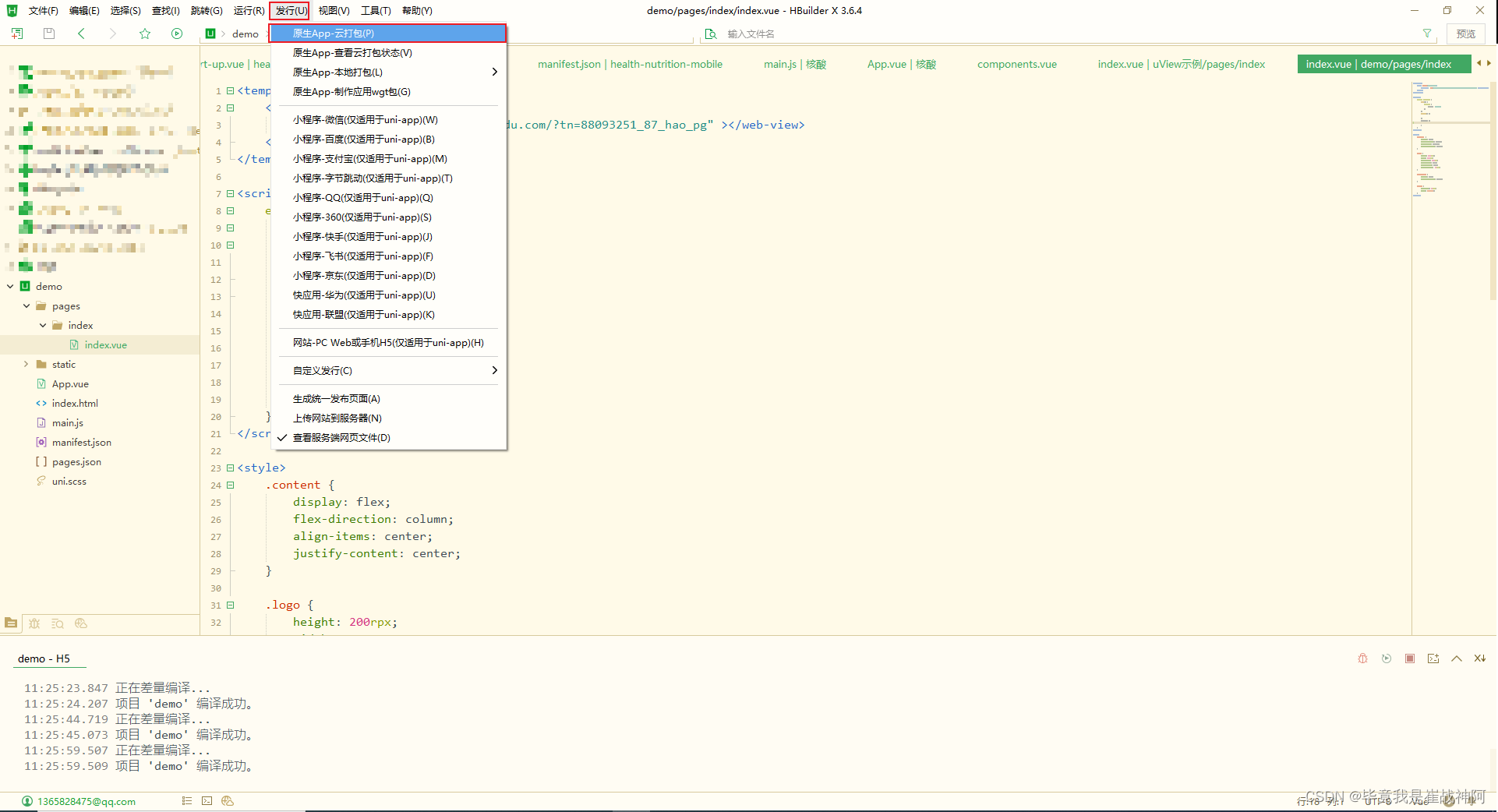Switch to components.vue tab

[1017, 65]
